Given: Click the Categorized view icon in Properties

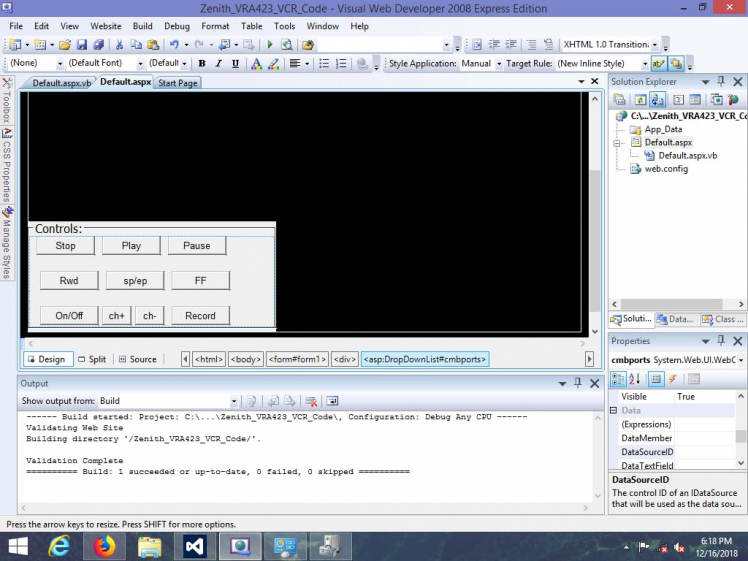Looking at the screenshot, I should 618,379.
